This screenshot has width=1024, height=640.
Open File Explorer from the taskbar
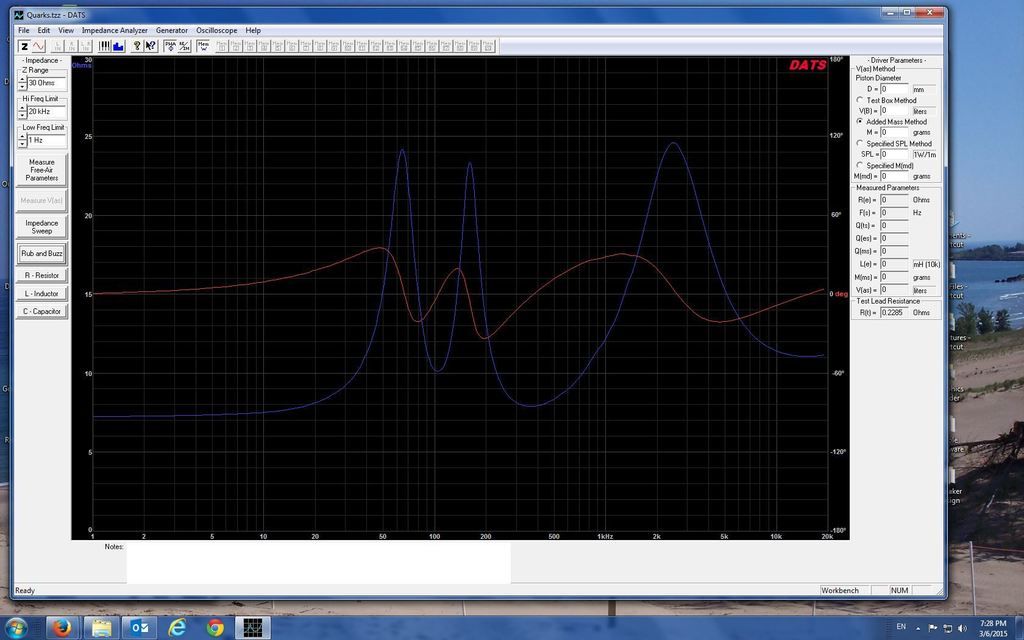click(x=102, y=628)
